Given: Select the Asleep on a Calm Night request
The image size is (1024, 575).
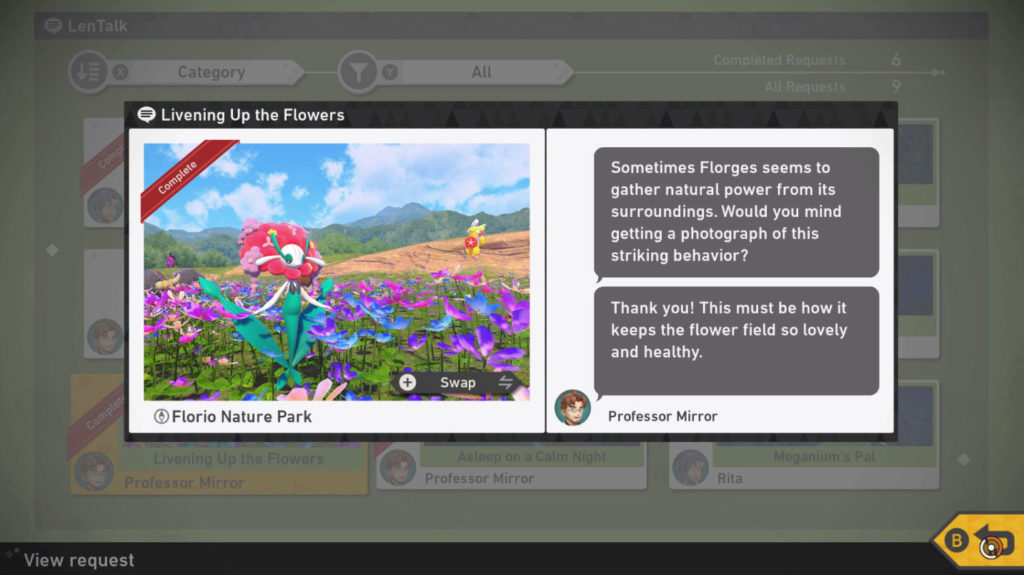Looking at the screenshot, I should 511,467.
